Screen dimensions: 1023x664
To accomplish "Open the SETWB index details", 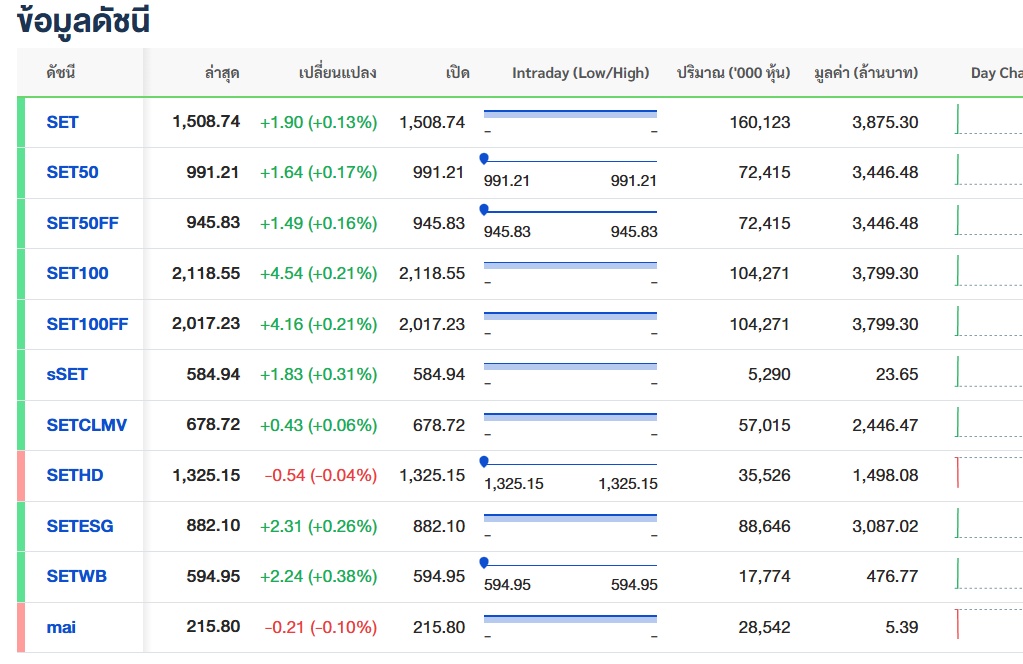I will coord(76,576).
